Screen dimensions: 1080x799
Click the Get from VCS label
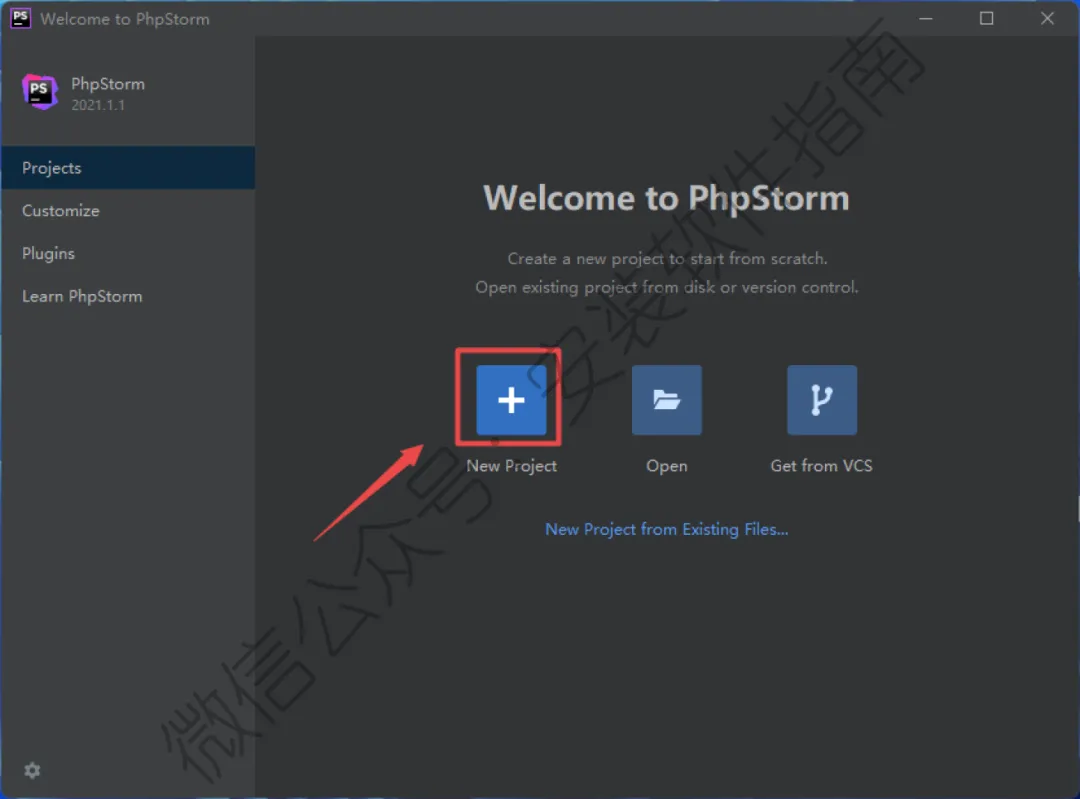coord(822,466)
